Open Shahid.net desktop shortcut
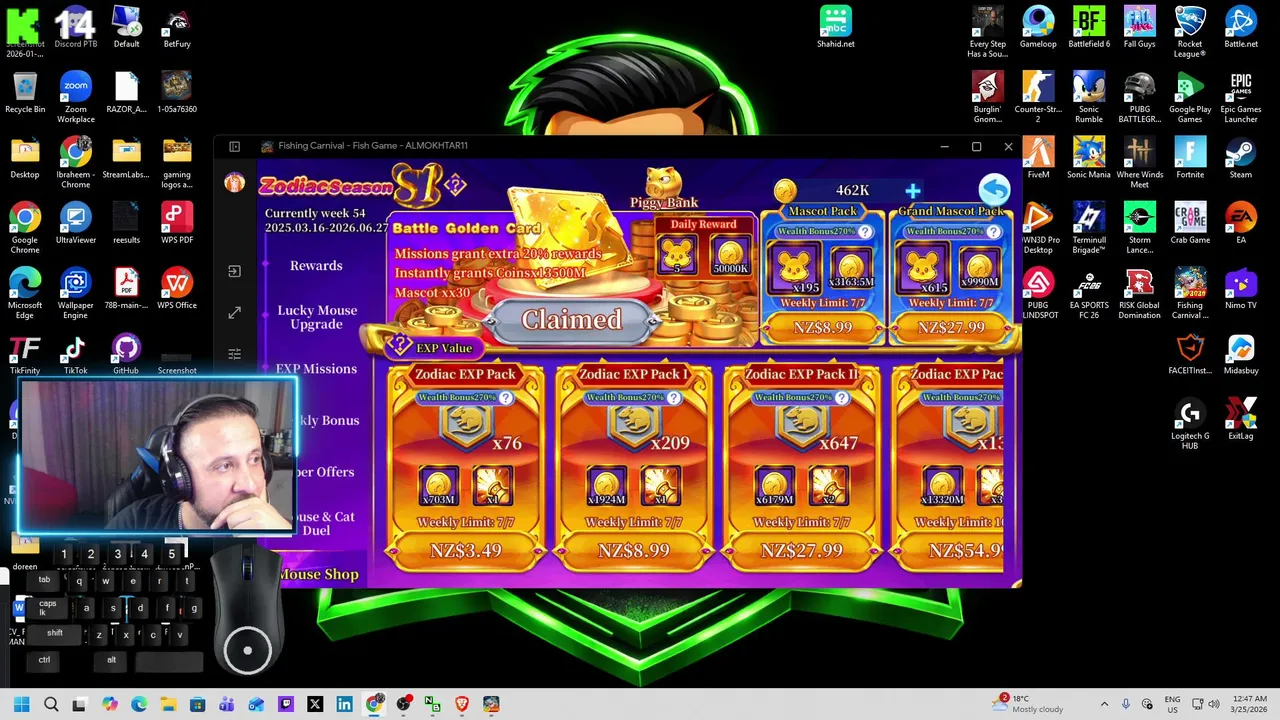Image resolution: width=1280 pixels, height=720 pixels. point(835,27)
